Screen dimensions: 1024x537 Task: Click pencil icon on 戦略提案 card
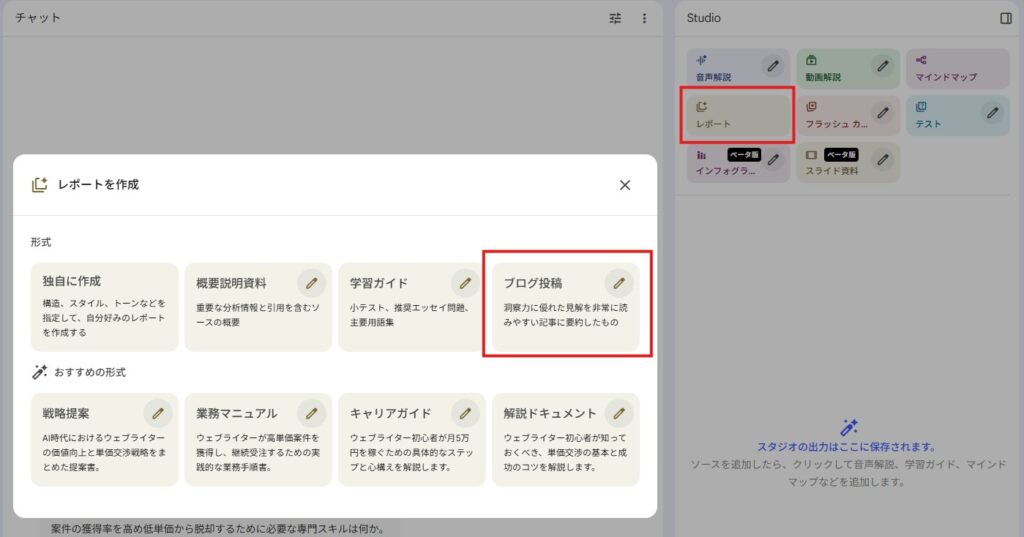click(157, 412)
